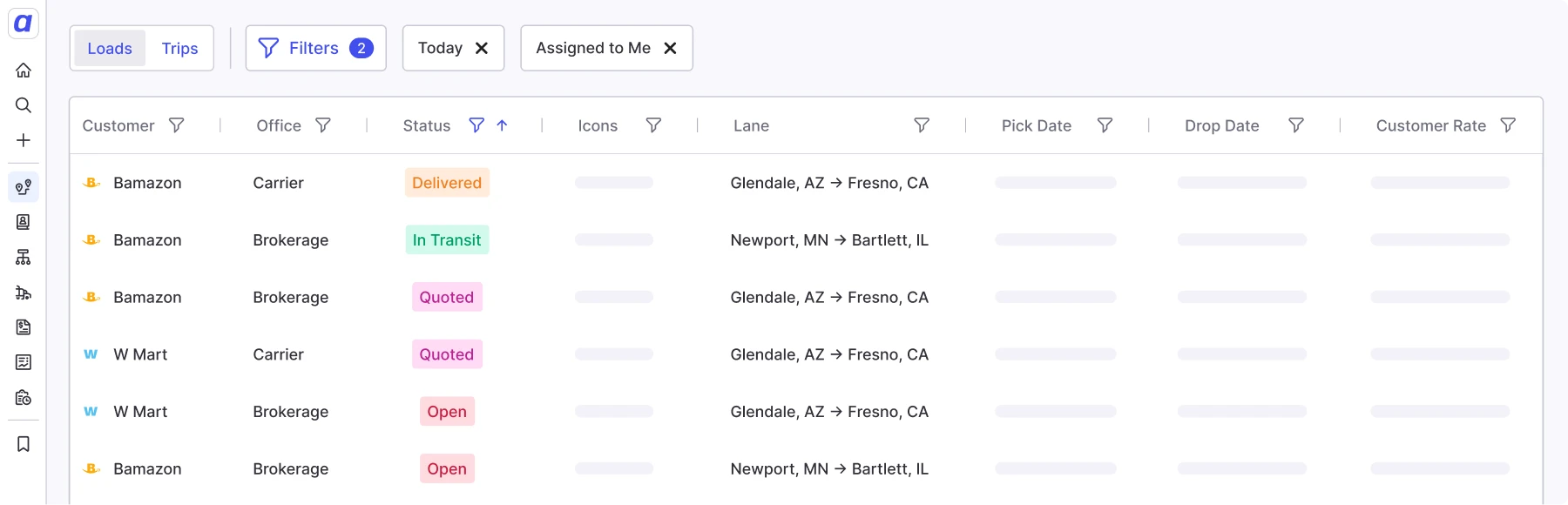Screen dimensions: 1568x505
Task: Filter the Icons column
Action: coord(653,125)
